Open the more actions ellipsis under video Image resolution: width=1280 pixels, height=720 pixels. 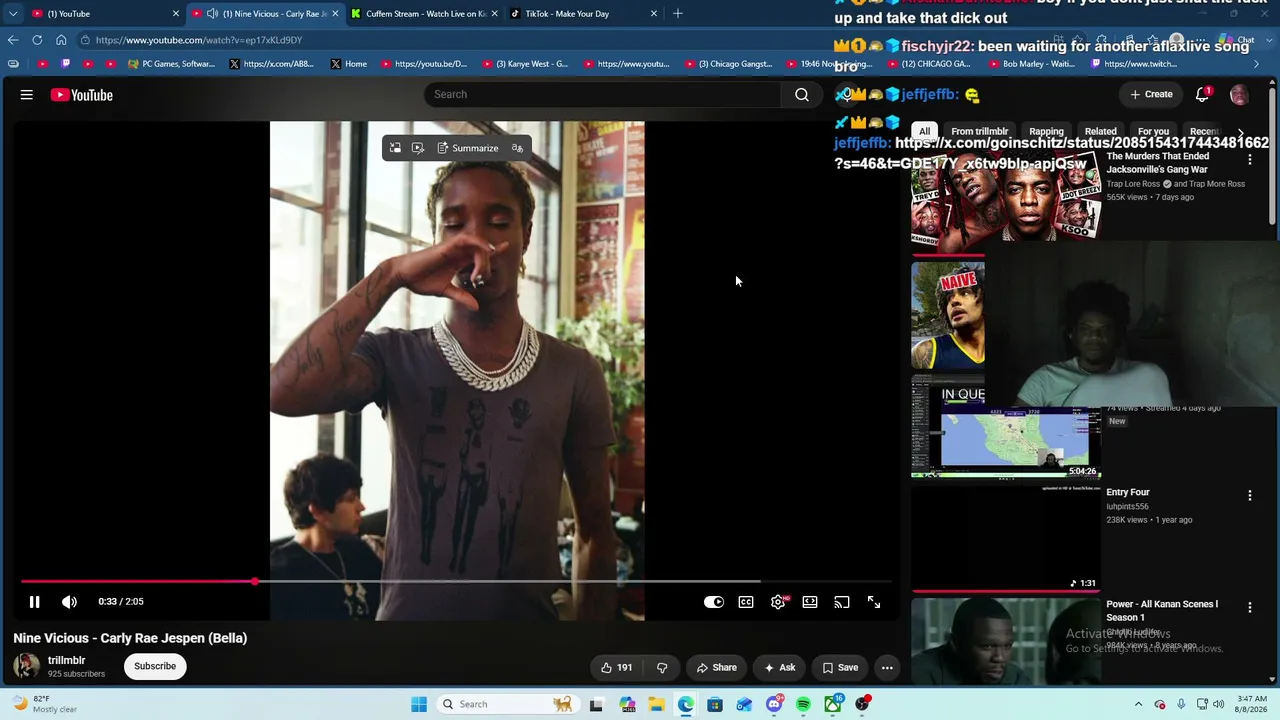pyautogui.click(x=887, y=667)
